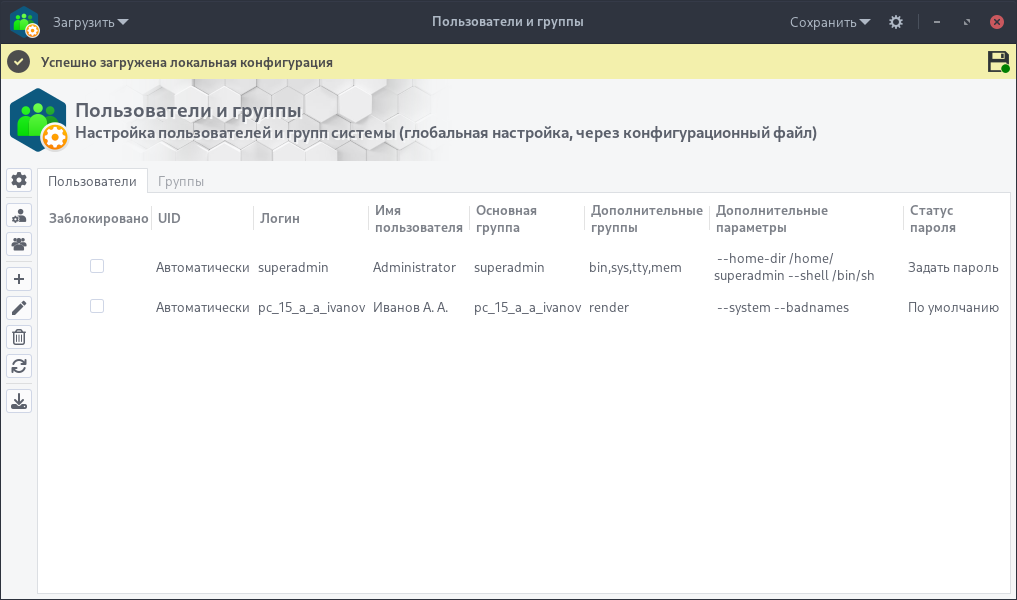Apply configuration with the download icon at sidebar bottom
1017x600 pixels.
coord(18,400)
